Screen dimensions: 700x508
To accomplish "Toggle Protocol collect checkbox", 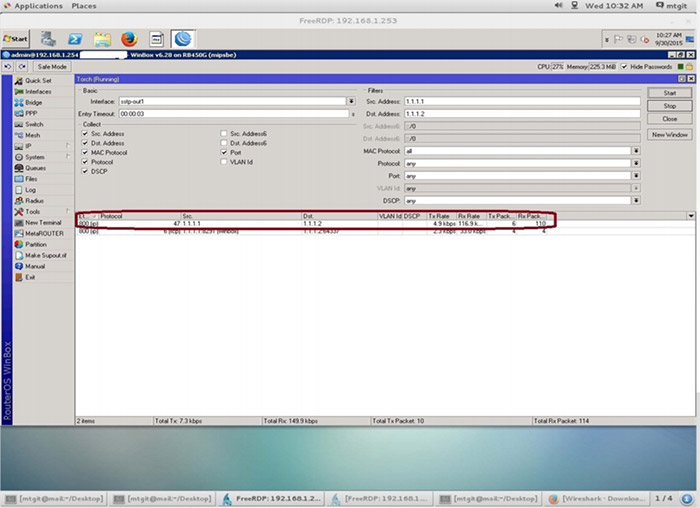I will click(85, 162).
